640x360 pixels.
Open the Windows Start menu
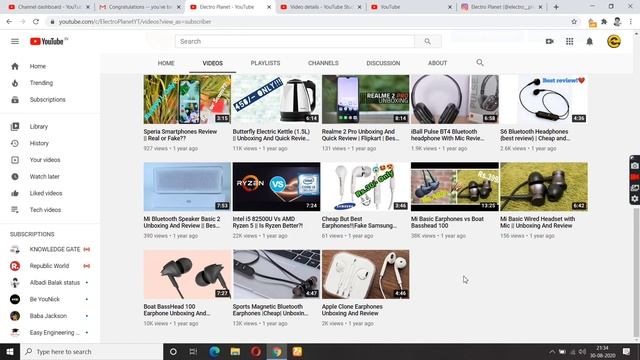10,351
